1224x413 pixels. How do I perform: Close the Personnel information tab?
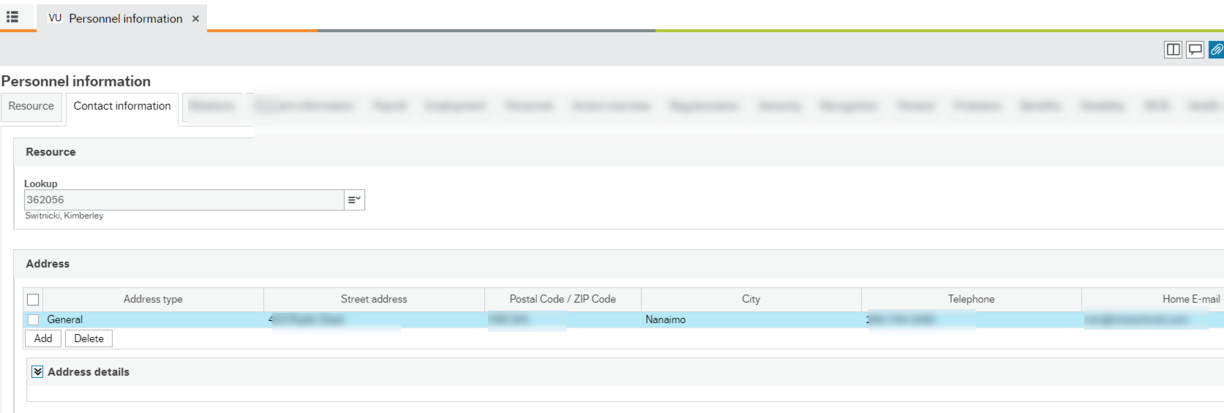pyautogui.click(x=196, y=19)
